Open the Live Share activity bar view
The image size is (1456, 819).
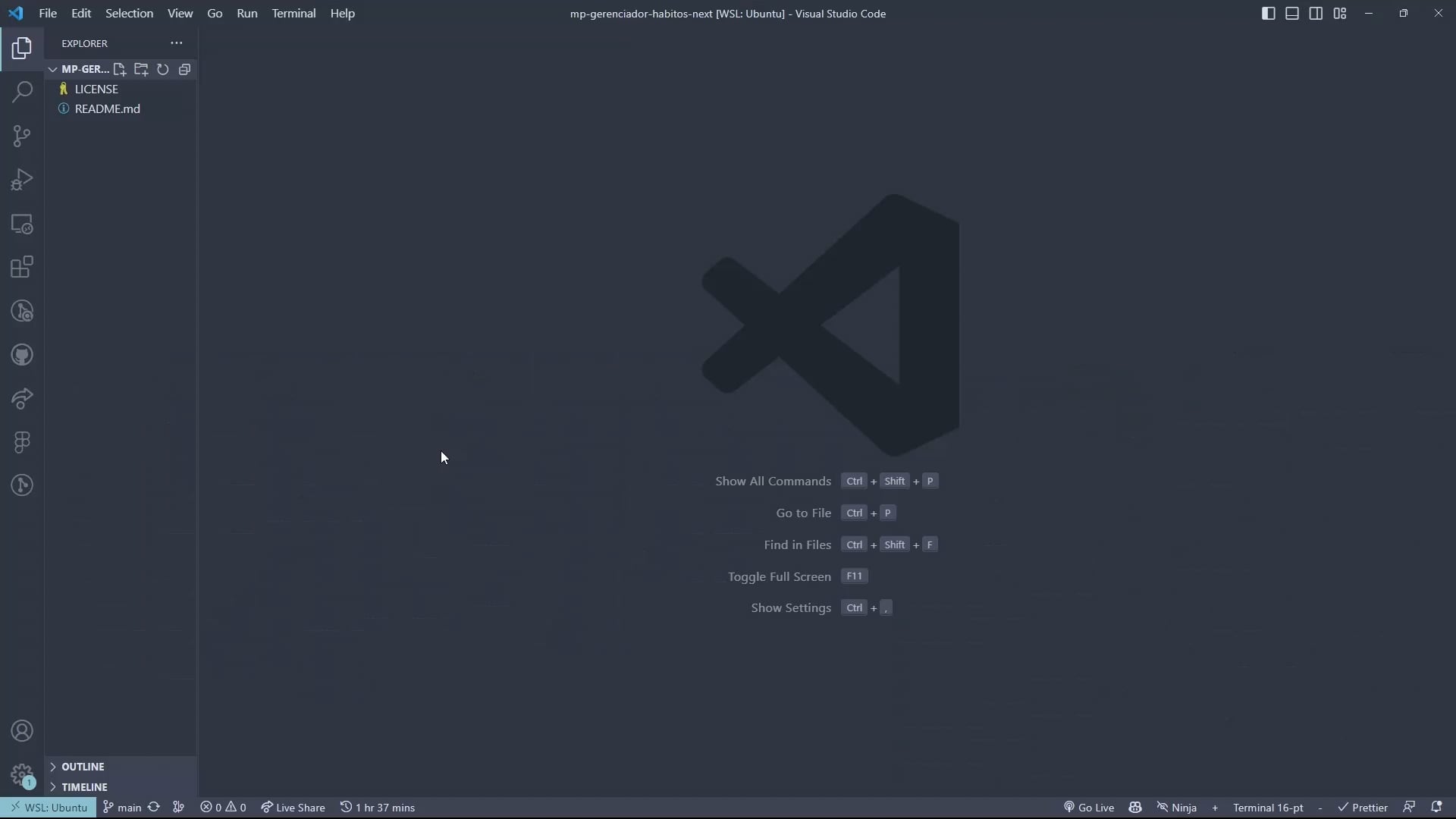click(22, 398)
